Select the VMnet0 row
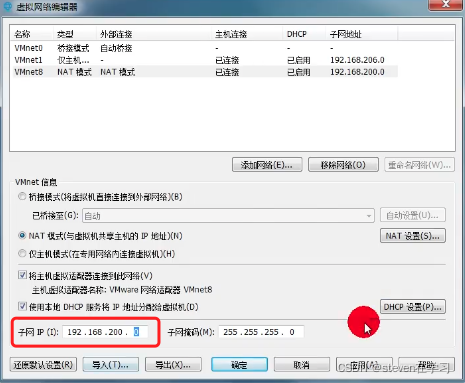This screenshot has height=383, width=465. coord(205,48)
